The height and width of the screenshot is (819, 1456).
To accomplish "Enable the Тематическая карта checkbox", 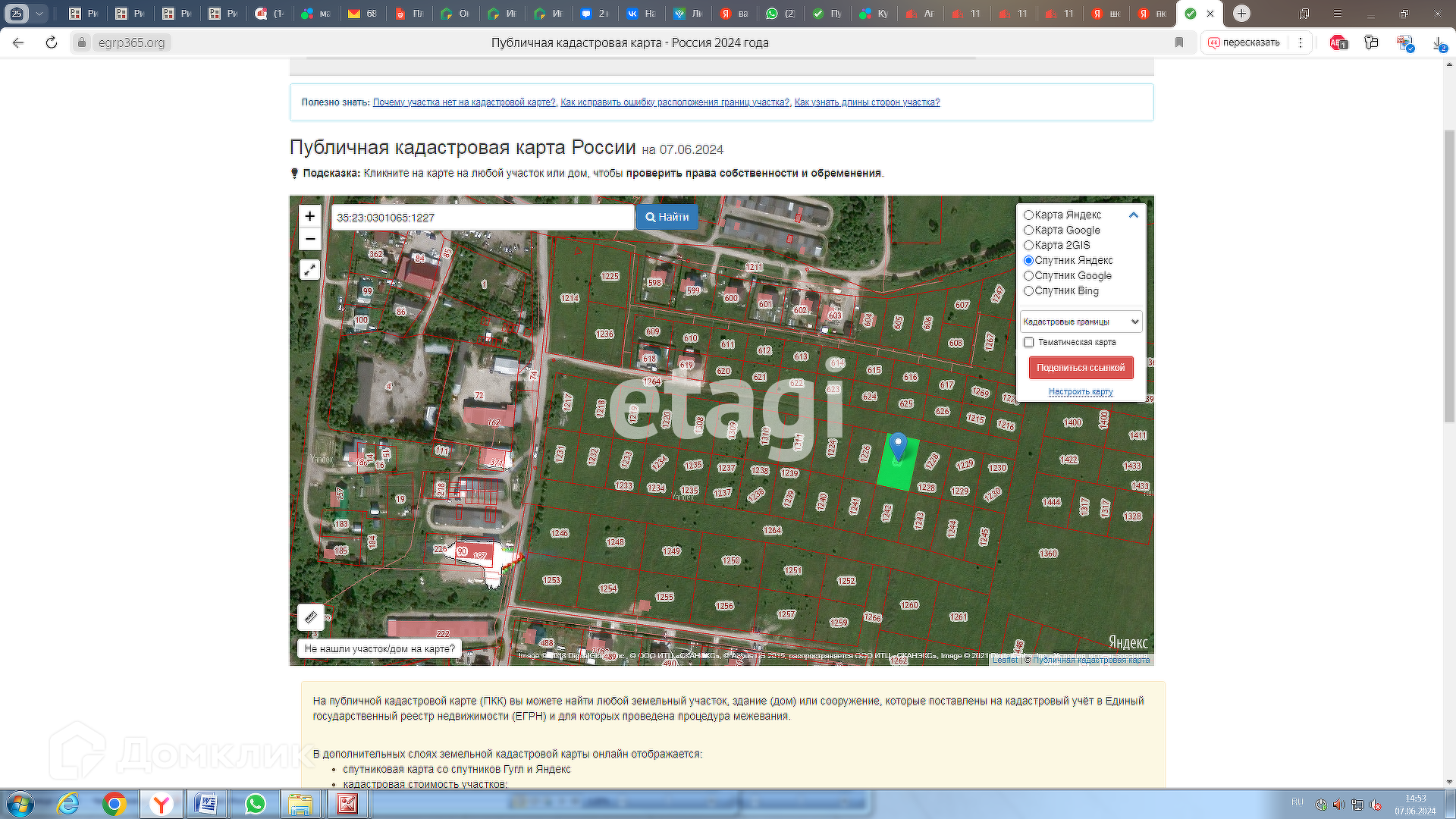I will pos(1029,343).
